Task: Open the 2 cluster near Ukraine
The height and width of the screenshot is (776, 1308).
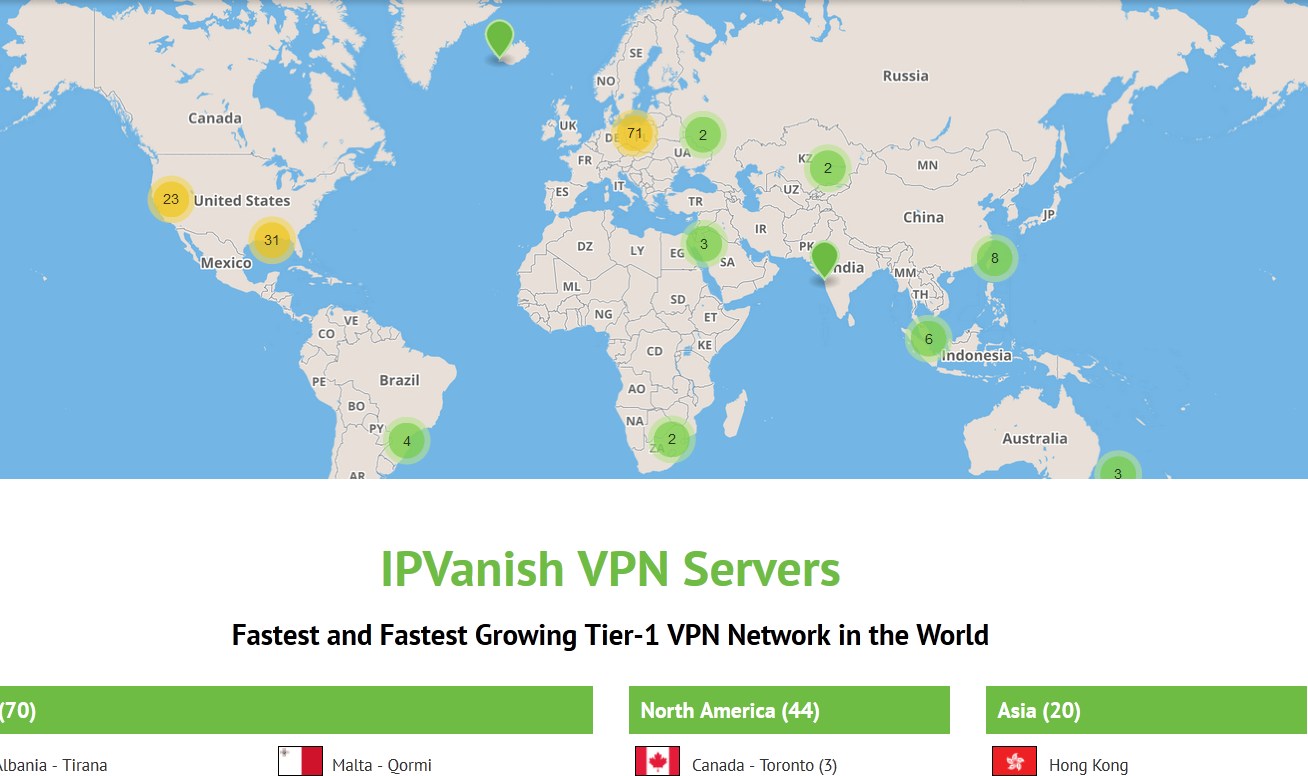Action: [703, 134]
